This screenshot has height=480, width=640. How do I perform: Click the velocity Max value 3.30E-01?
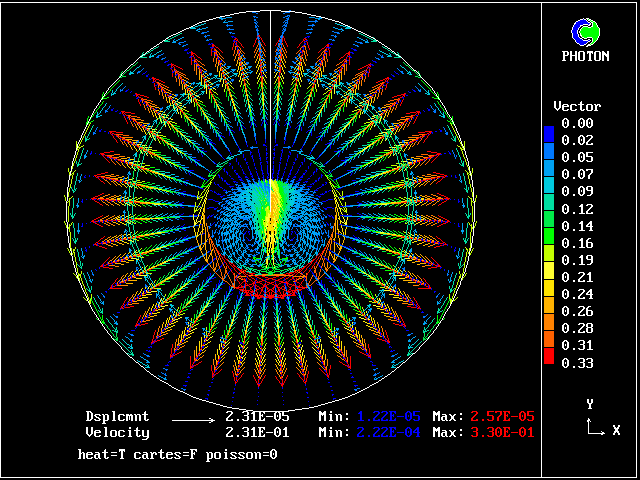pos(500,432)
